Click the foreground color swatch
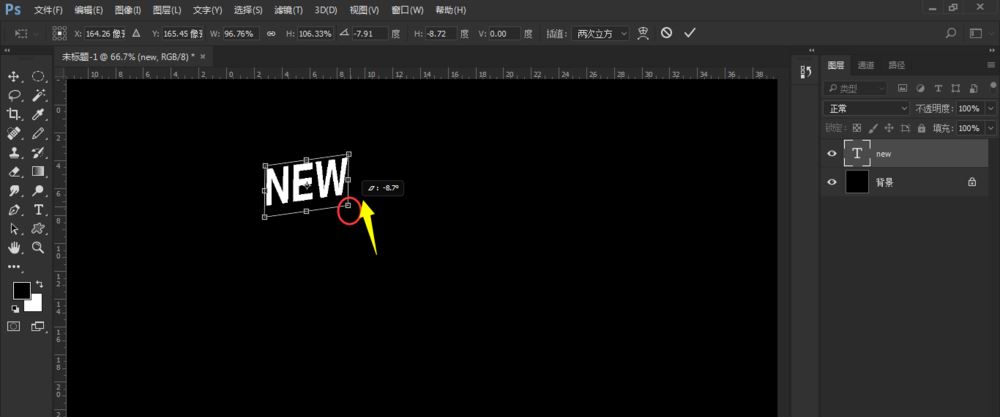Viewport: 1000px width, 417px height. (x=21, y=291)
